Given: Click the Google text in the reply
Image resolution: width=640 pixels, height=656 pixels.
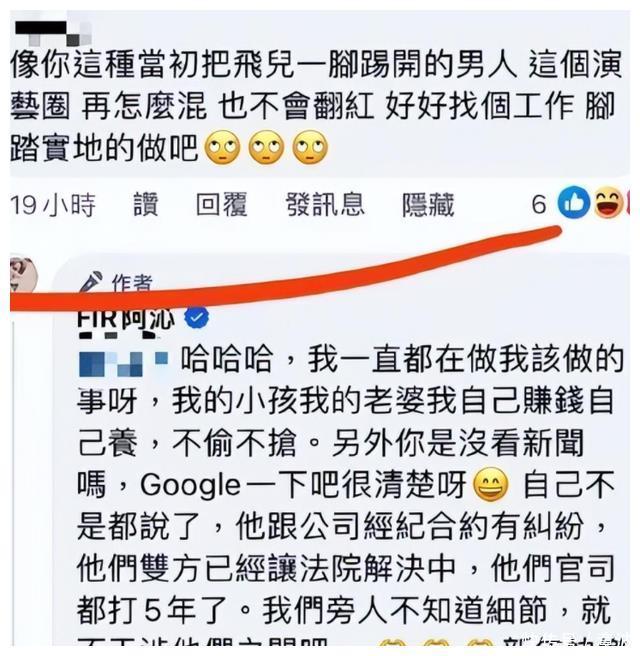Looking at the screenshot, I should (x=190, y=485).
